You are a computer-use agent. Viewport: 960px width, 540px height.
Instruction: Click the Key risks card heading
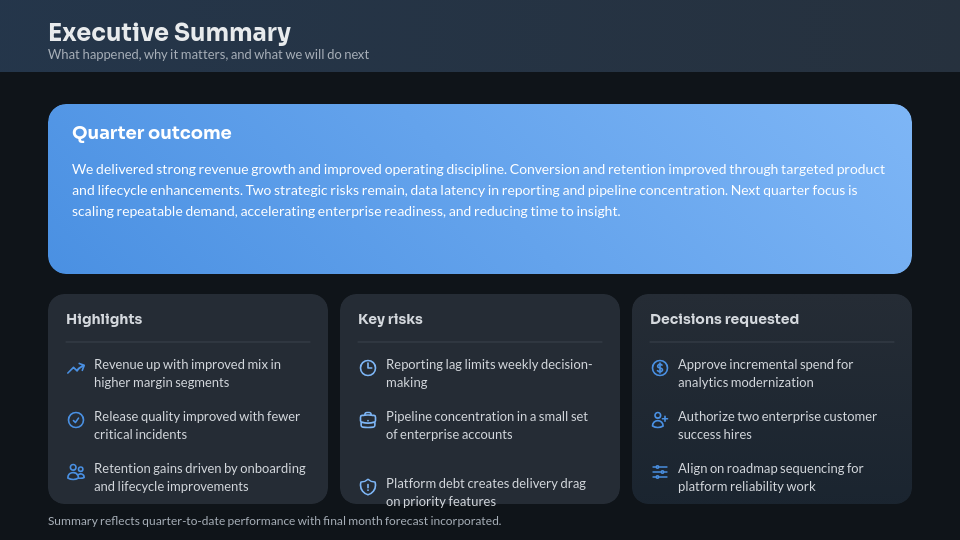(390, 319)
